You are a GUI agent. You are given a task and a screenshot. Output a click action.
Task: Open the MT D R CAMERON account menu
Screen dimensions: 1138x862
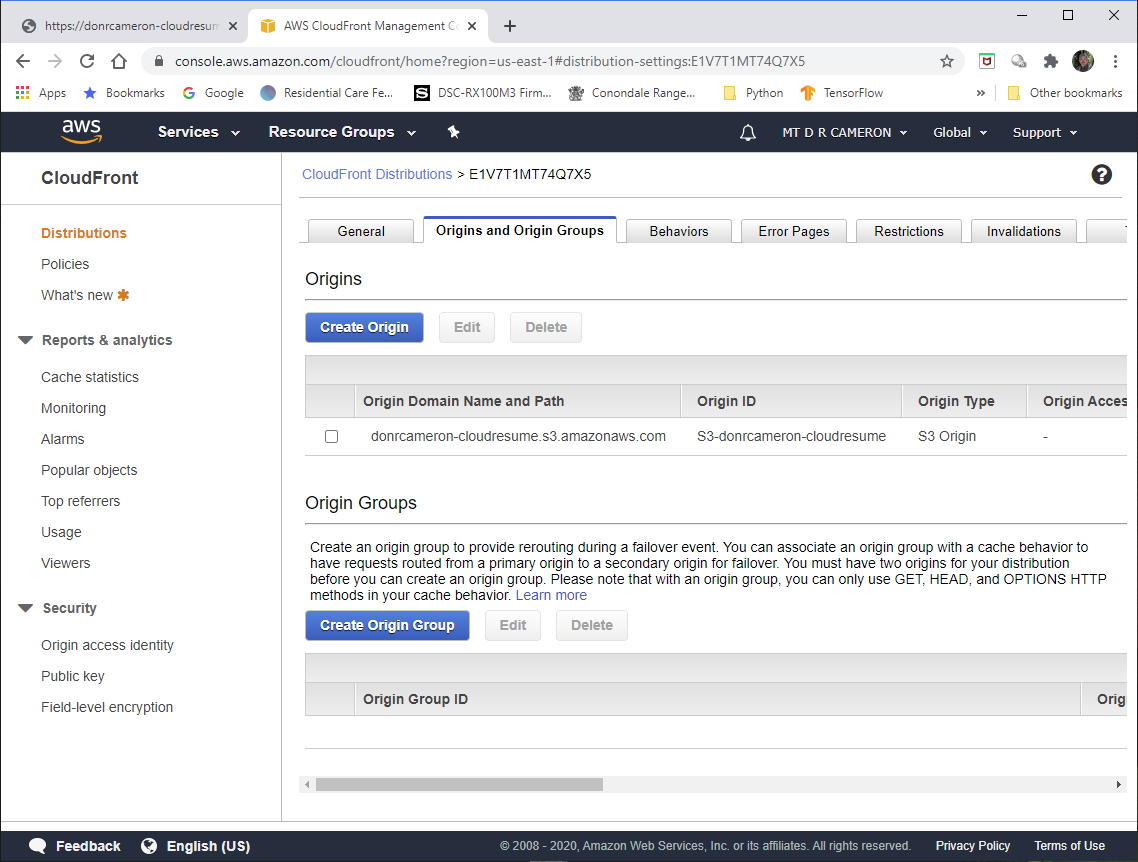pyautogui.click(x=845, y=133)
